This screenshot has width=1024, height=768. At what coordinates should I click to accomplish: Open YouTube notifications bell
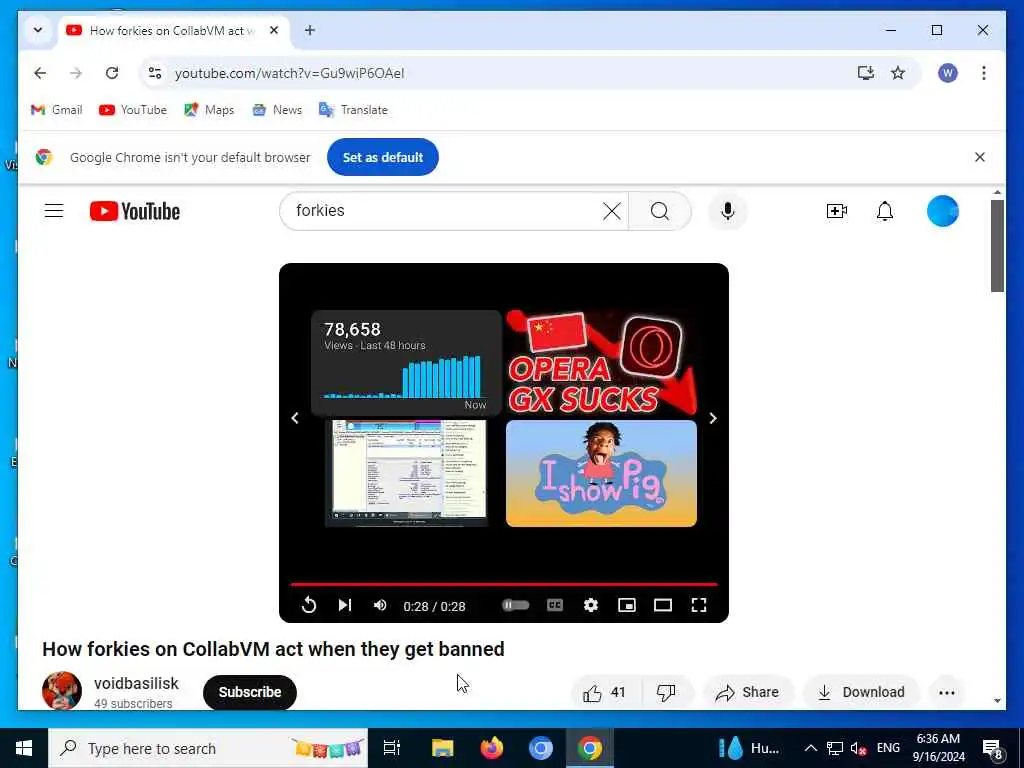885,211
